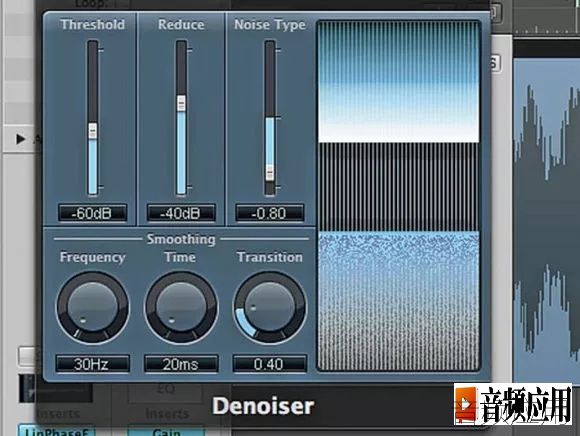
Task: Select the 30Hz Frequency value field
Action: click(x=92, y=364)
